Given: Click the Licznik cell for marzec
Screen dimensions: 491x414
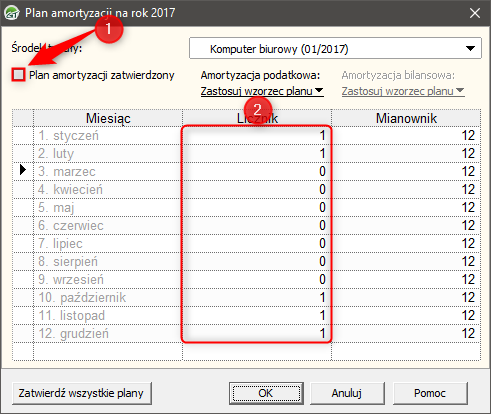Looking at the screenshot, I should pyautogui.click(x=257, y=171).
